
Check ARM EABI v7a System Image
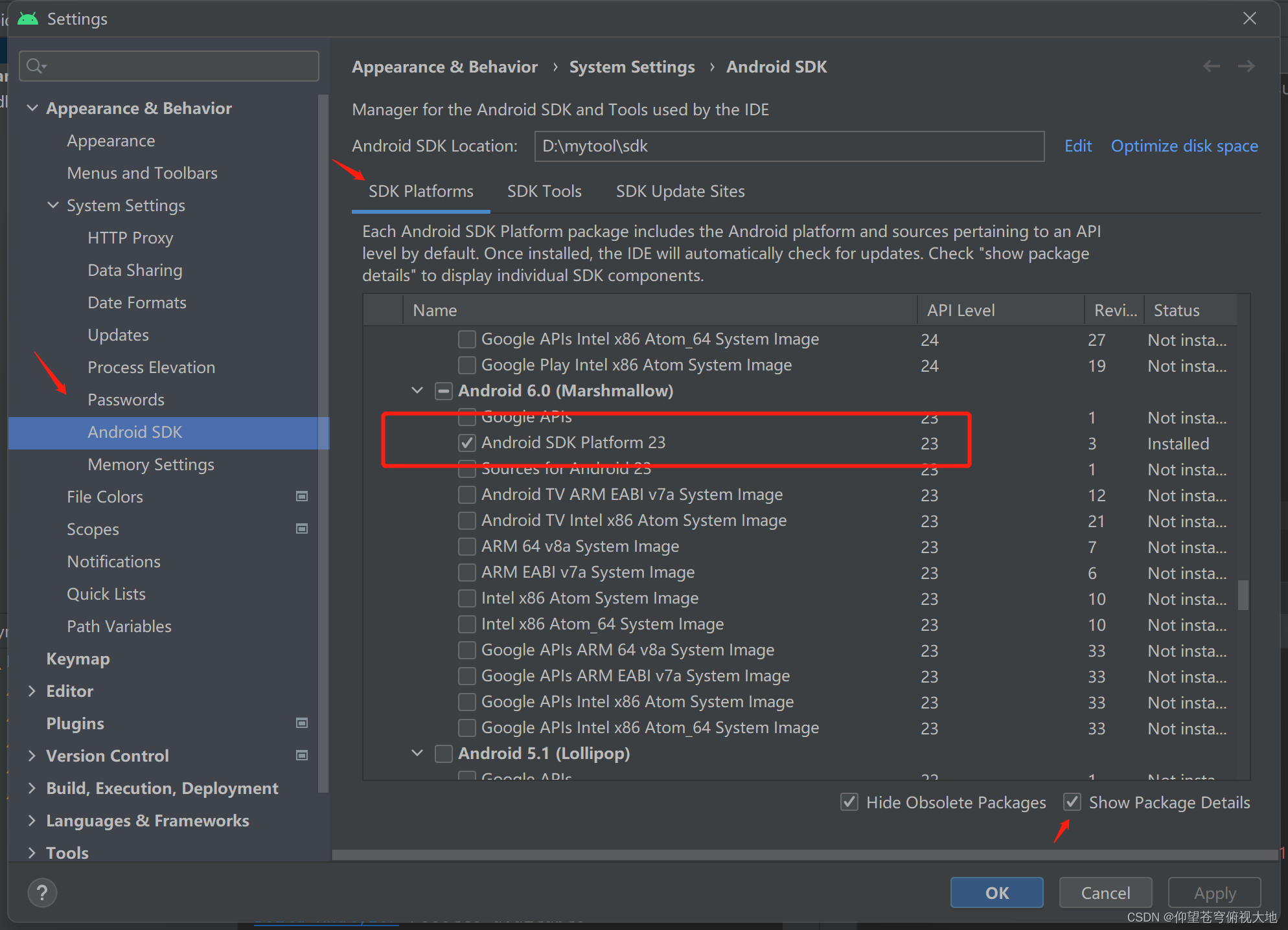click(x=466, y=573)
